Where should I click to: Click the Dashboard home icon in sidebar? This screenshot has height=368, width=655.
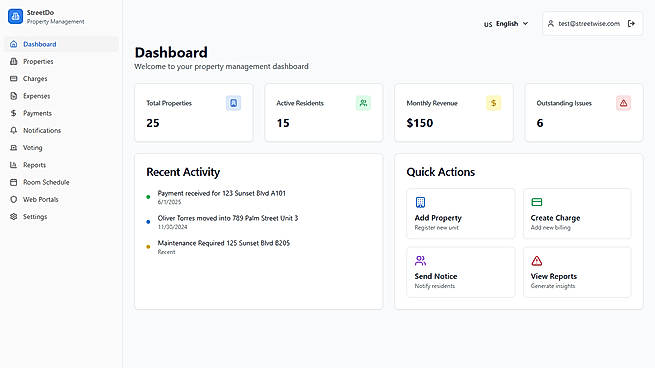pos(14,44)
